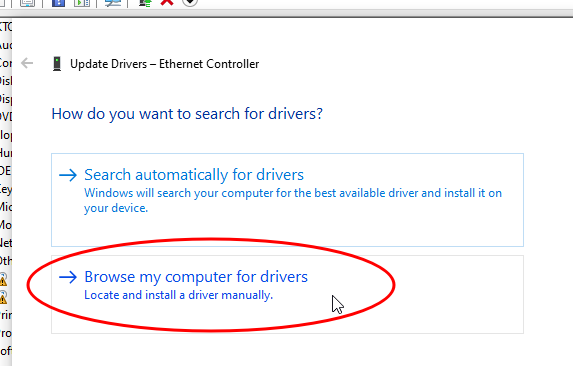The width and height of the screenshot is (573, 366).
Task: Select the Monitors tree entry
Action: tap(6, 225)
